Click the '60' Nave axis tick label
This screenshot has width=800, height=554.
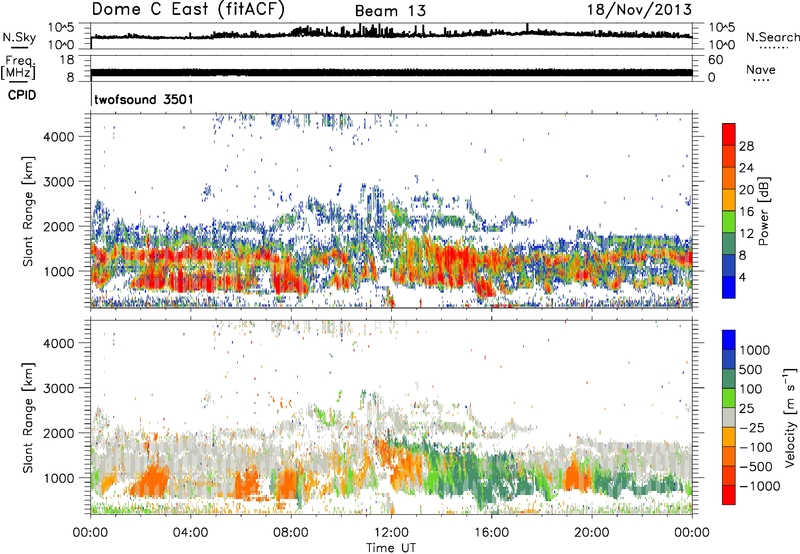pyautogui.click(x=716, y=60)
